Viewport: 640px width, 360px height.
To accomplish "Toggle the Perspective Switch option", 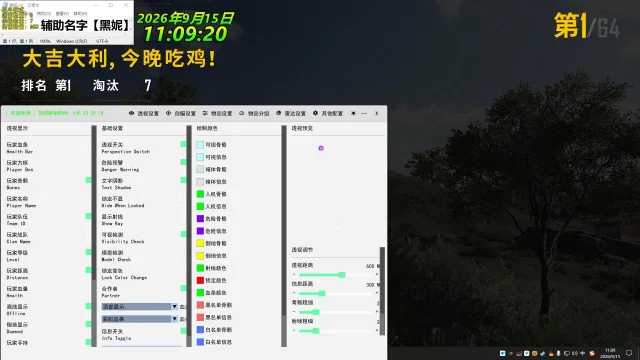I will click(x=183, y=144).
